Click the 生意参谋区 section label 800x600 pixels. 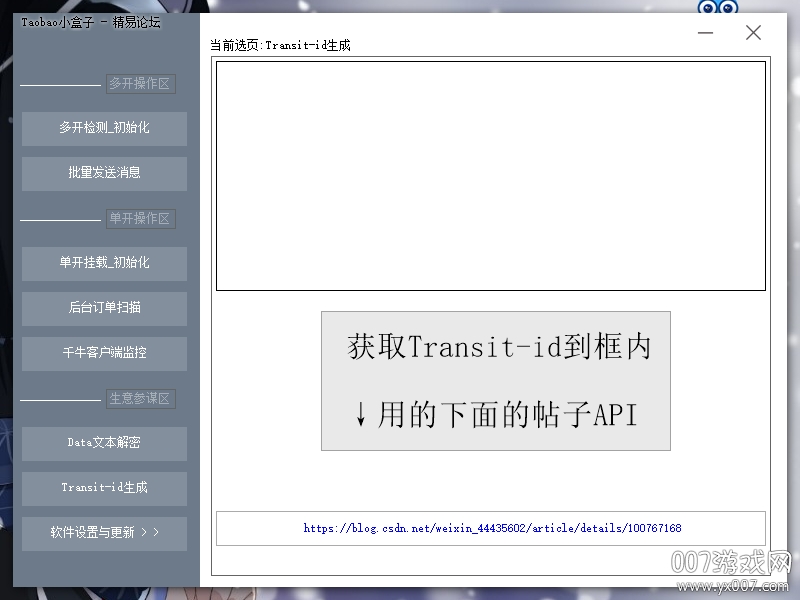coord(140,398)
